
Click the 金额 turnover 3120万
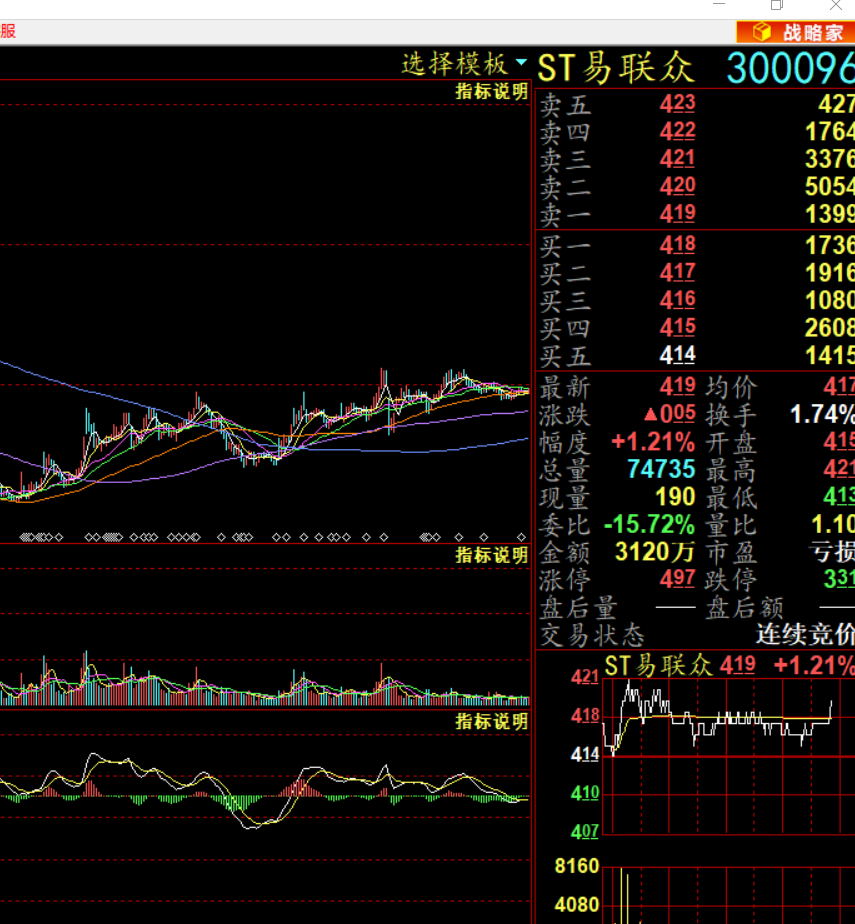655,552
